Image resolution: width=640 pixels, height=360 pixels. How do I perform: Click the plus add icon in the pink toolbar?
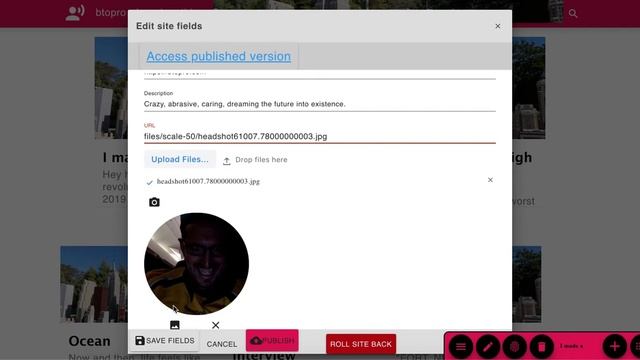[x=614, y=347]
